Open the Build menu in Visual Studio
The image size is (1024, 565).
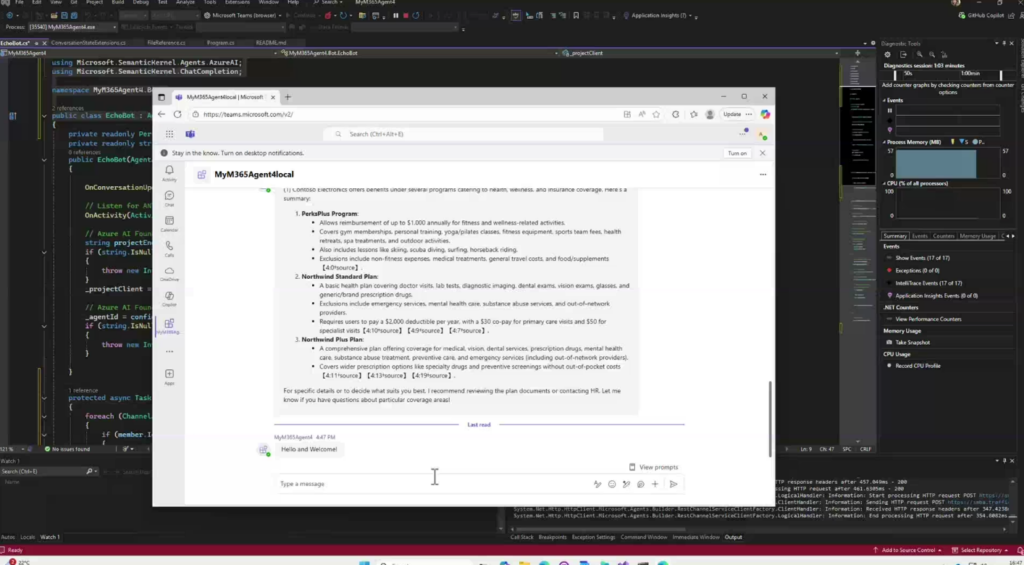click(x=118, y=3)
